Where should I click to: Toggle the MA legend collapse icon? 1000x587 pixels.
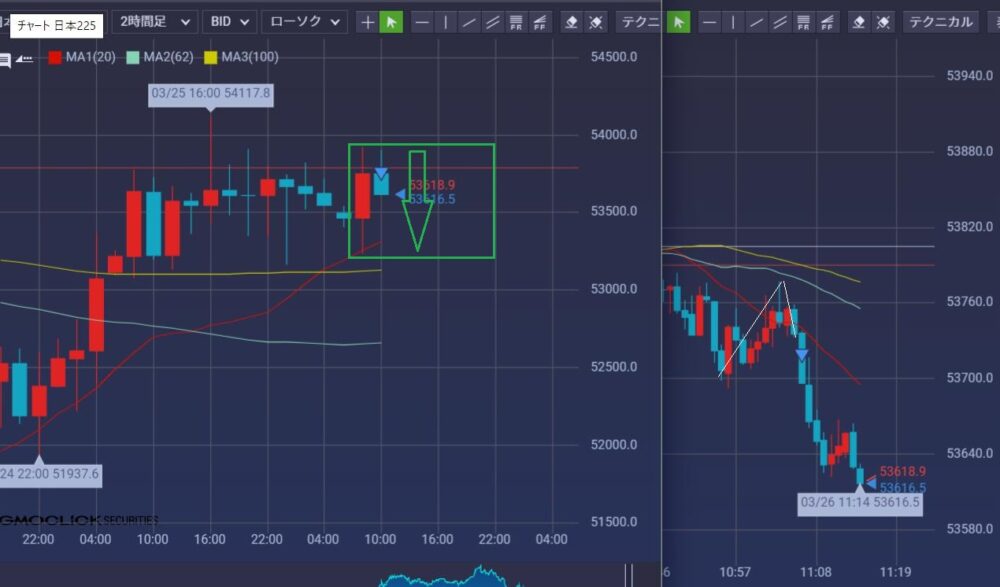[x=25, y=59]
